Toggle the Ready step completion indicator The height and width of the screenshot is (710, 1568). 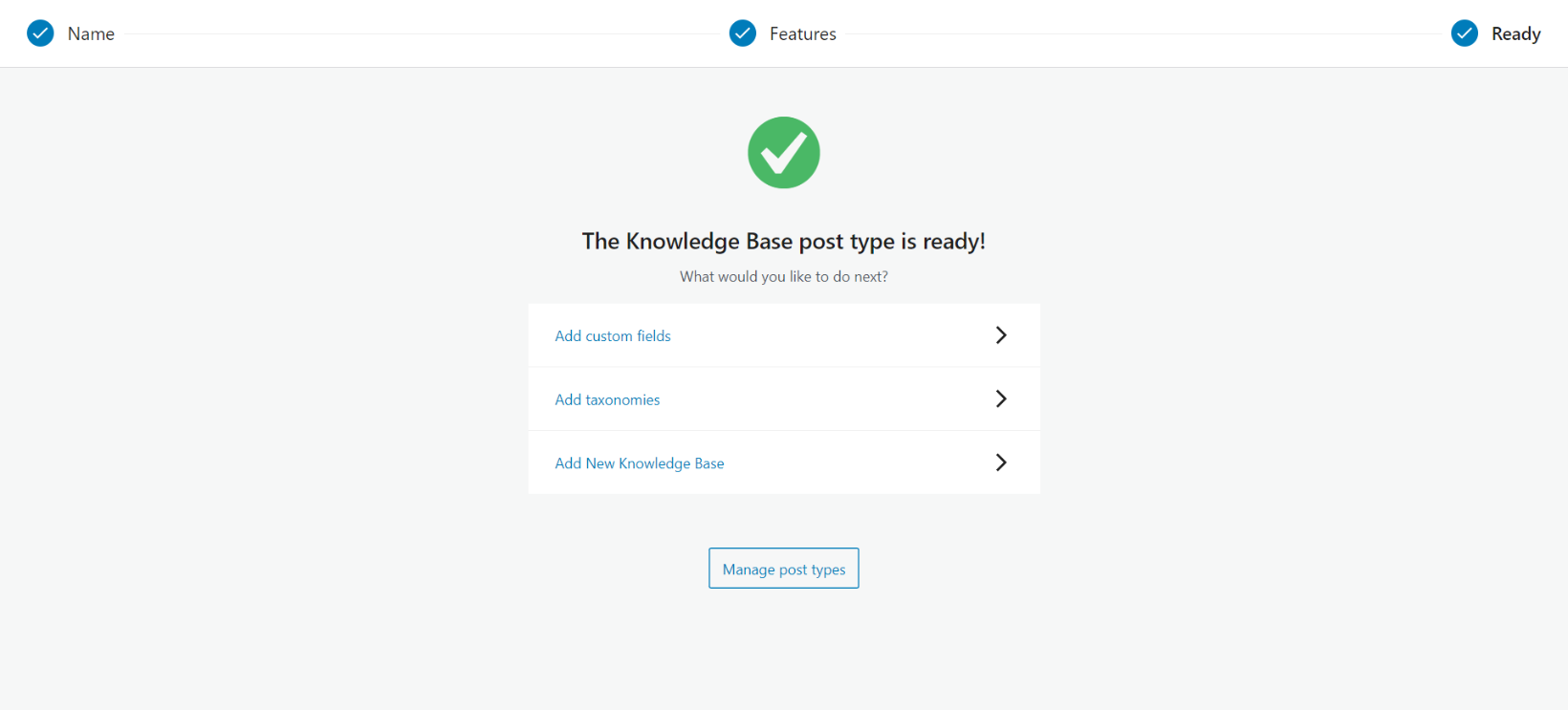(x=1464, y=32)
